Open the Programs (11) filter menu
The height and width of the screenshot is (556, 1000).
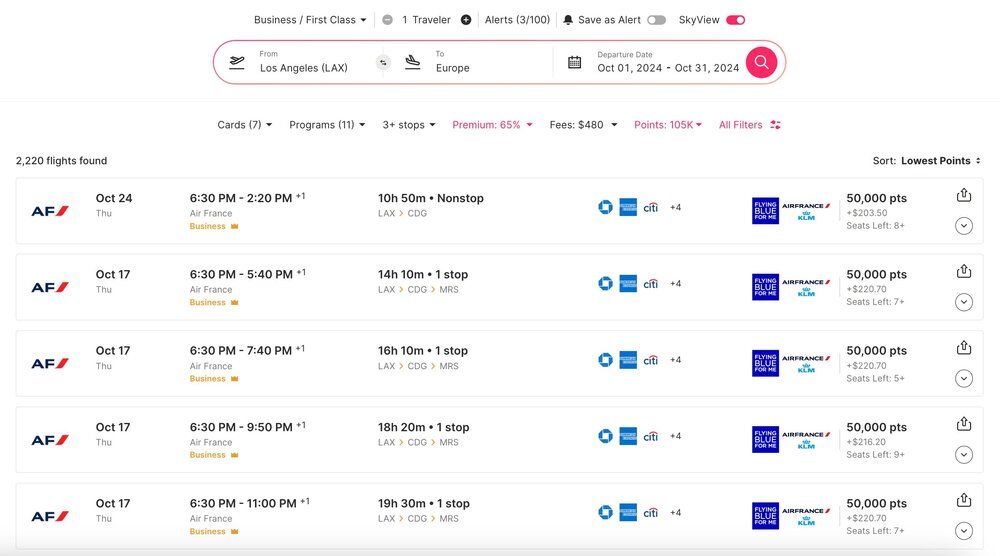[327, 125]
